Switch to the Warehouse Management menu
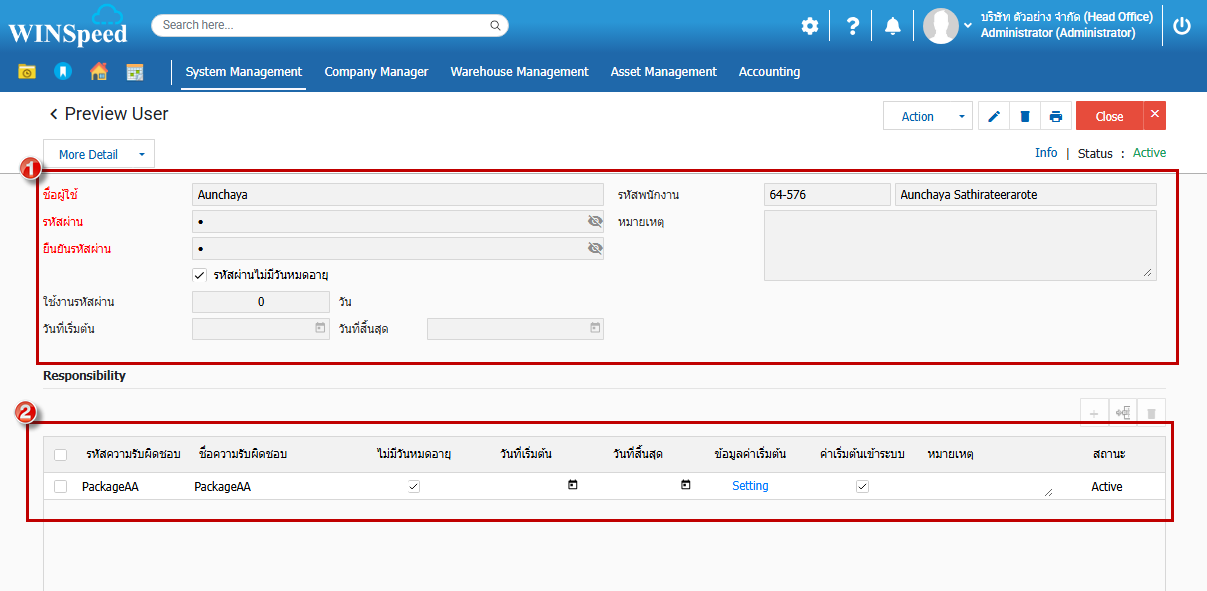The width and height of the screenshot is (1207, 591). [519, 72]
